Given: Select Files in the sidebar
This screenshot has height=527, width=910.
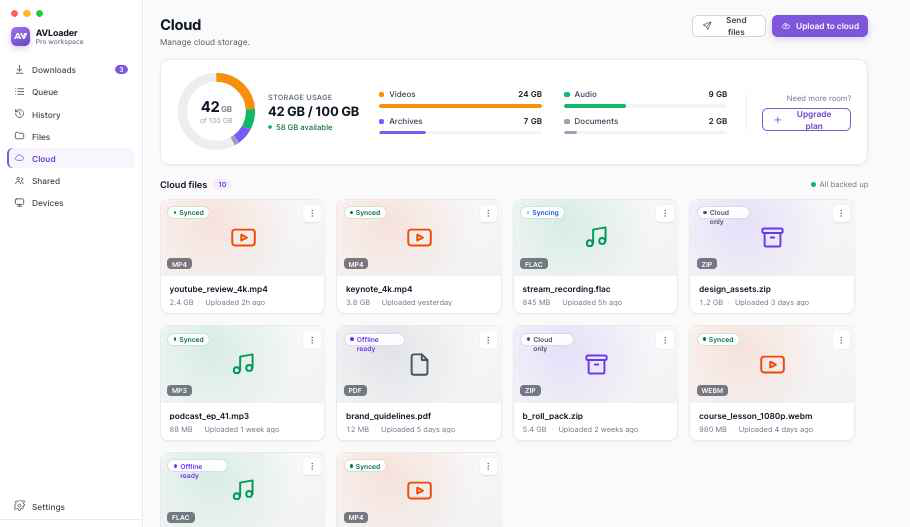Looking at the screenshot, I should [x=71, y=136].
